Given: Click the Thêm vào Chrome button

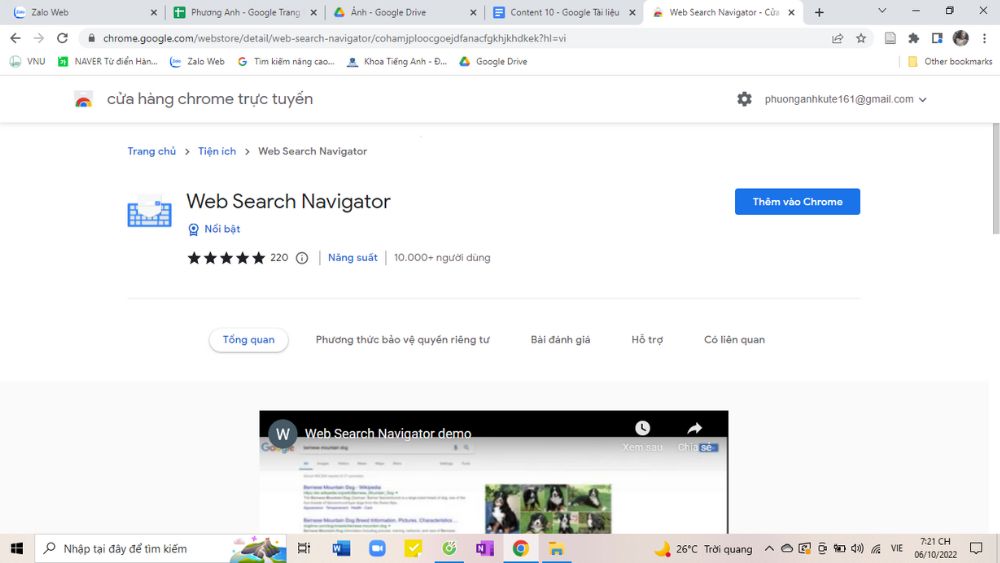Looking at the screenshot, I should [797, 201].
